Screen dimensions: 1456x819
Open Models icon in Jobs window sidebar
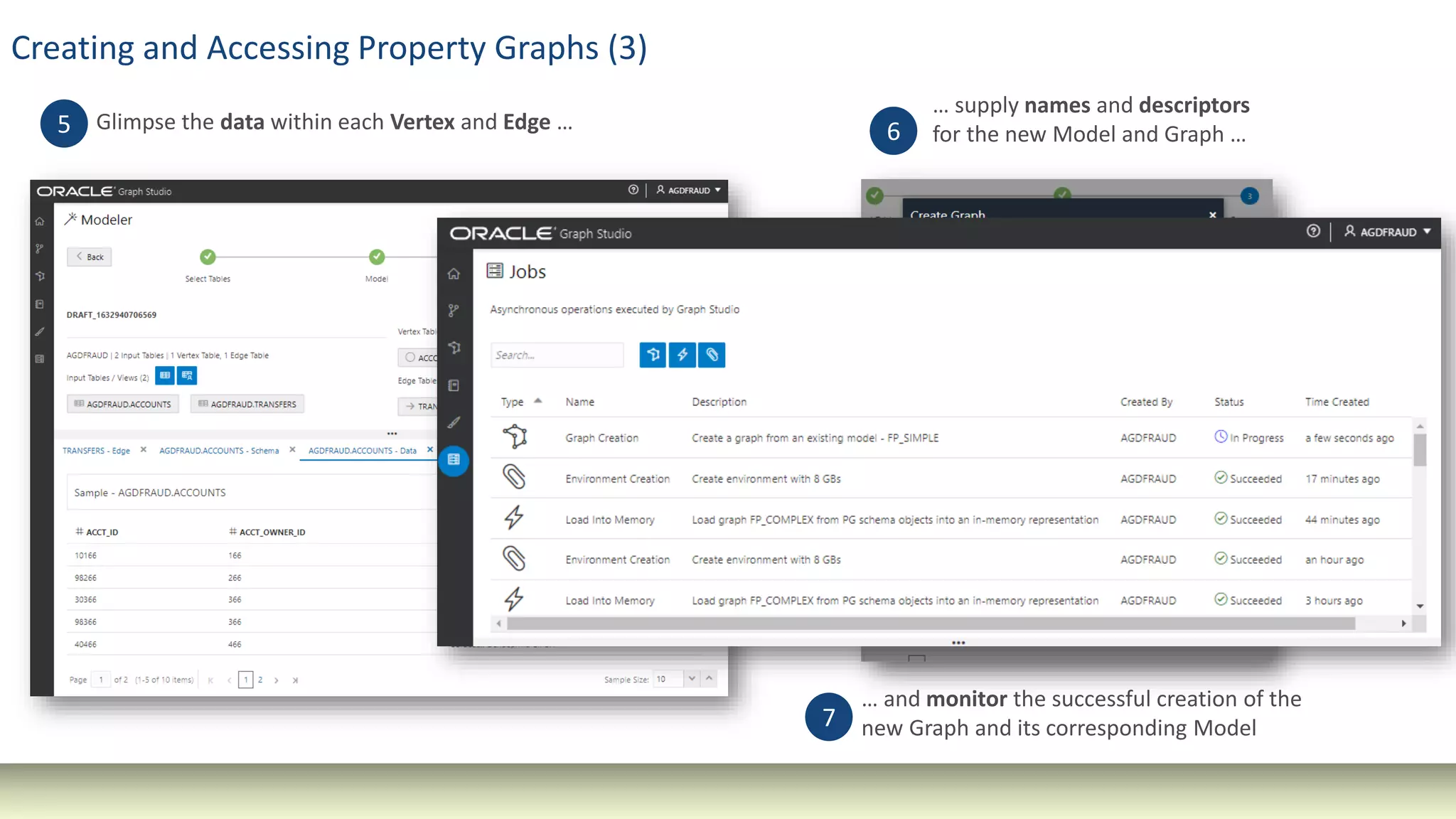pos(454,311)
